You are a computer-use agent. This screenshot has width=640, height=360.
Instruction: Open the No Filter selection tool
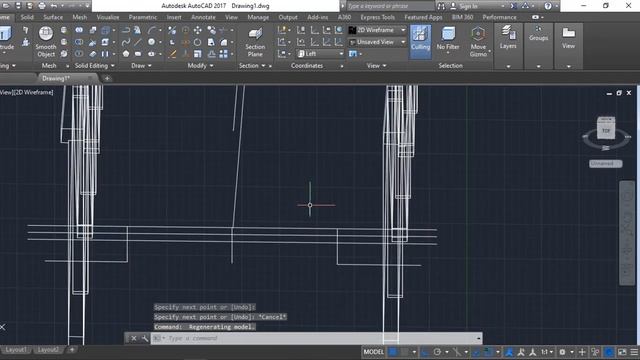pyautogui.click(x=448, y=39)
